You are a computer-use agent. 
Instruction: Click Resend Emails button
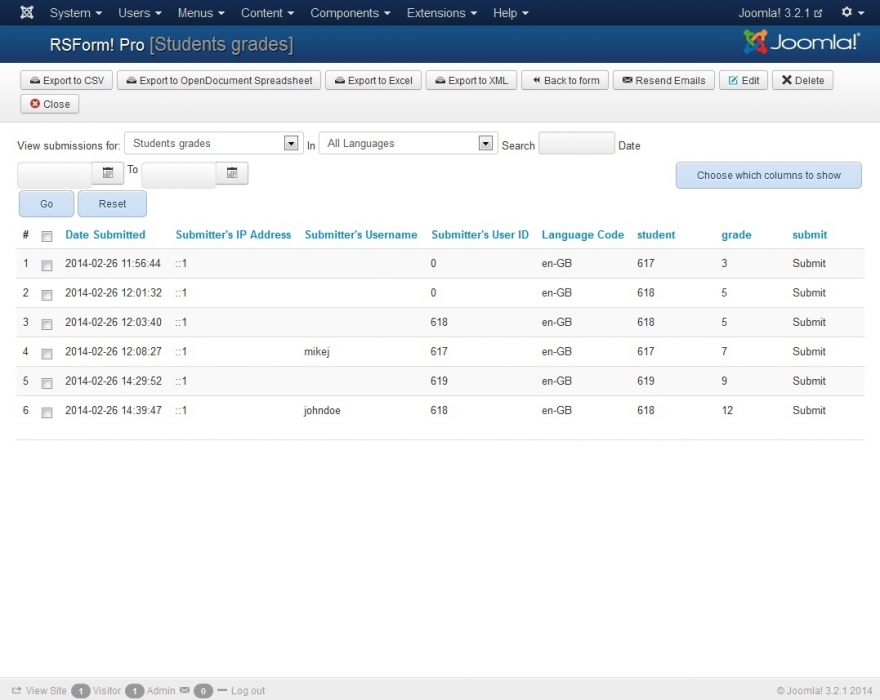pyautogui.click(x=664, y=80)
